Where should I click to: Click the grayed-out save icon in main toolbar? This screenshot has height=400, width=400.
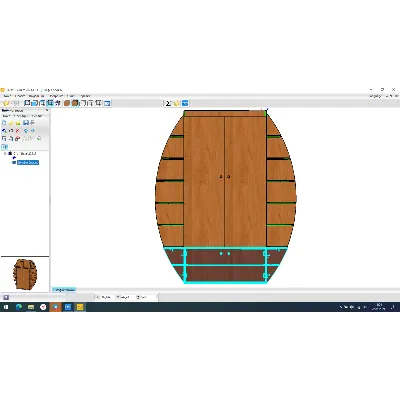16,103
